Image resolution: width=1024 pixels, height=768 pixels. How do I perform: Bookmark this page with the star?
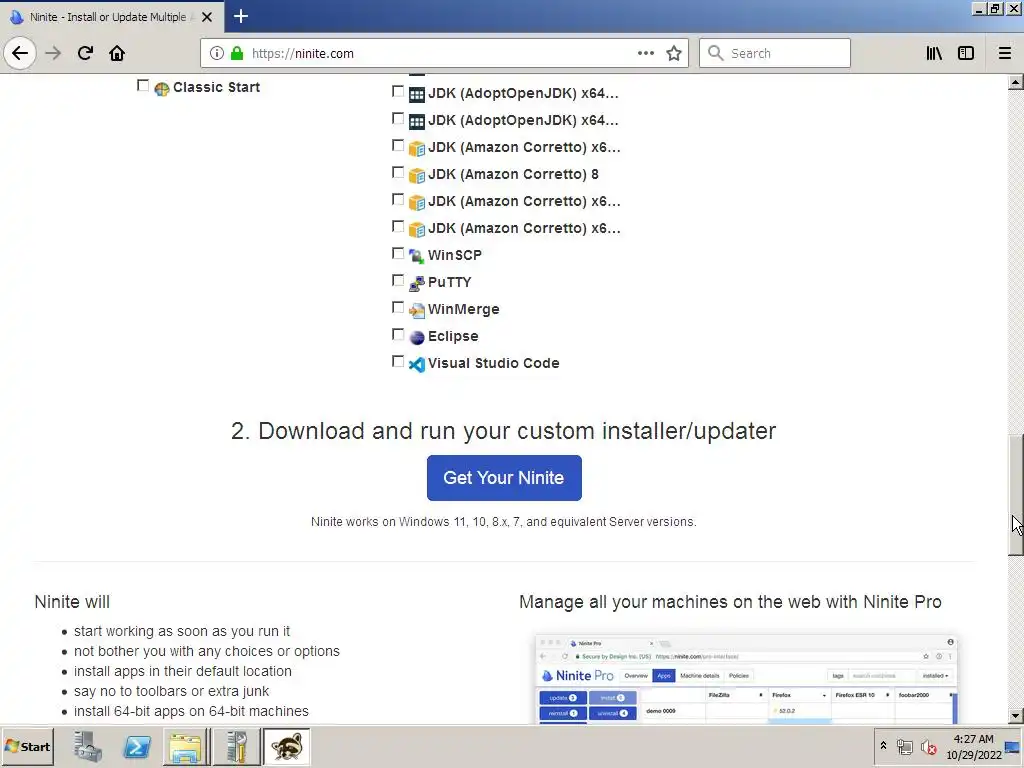coord(674,53)
